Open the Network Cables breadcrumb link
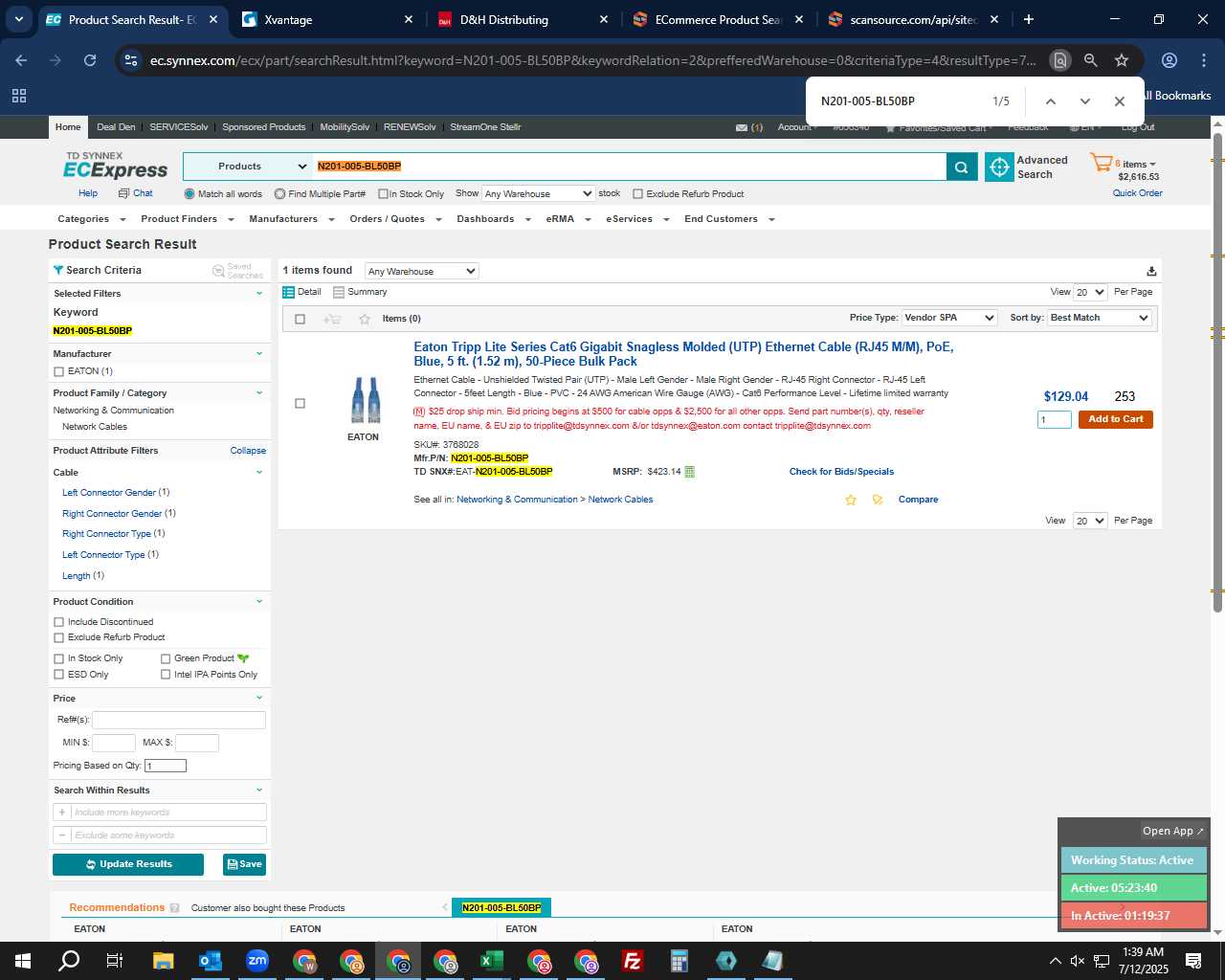Viewport: 1225px width, 980px height. point(620,500)
